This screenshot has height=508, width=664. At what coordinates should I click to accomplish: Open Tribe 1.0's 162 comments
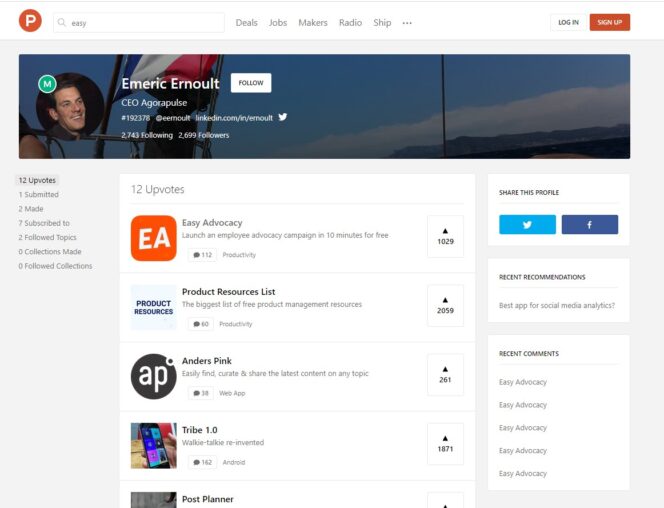pos(202,462)
